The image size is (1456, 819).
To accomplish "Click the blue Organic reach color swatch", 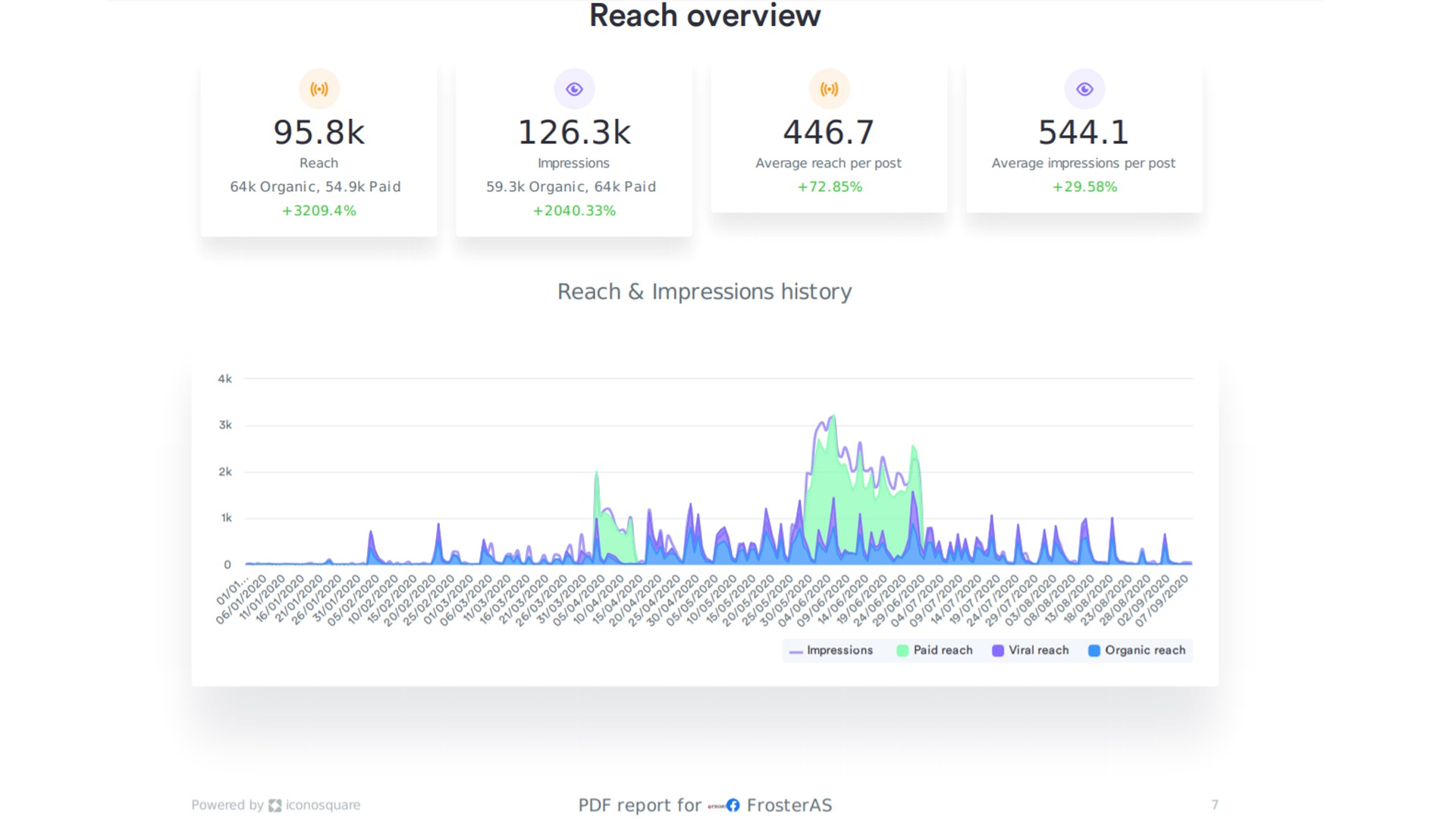I will tap(1094, 651).
